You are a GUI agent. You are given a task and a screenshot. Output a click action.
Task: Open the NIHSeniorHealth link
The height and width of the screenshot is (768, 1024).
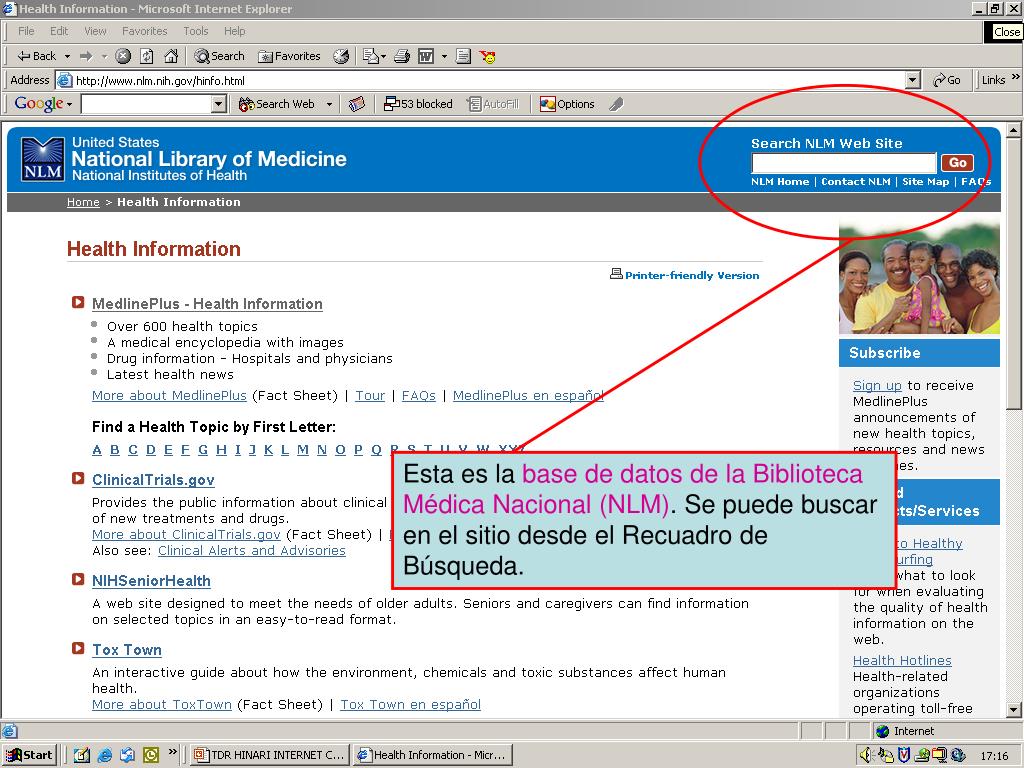click(151, 581)
